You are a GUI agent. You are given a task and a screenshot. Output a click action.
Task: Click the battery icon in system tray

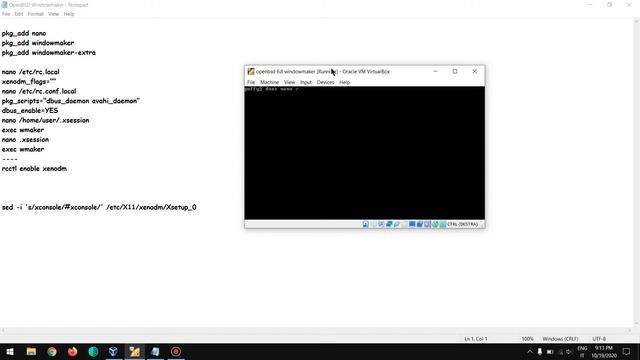point(550,351)
